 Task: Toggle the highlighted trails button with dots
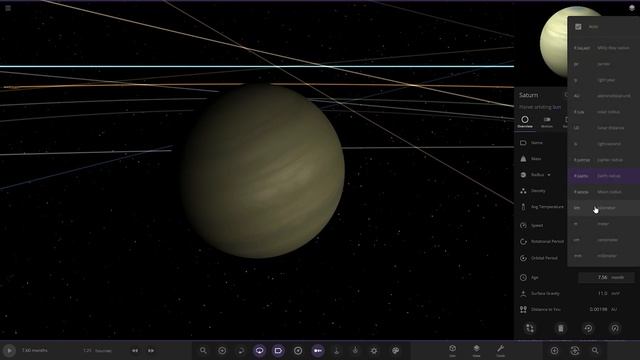(x=318, y=350)
